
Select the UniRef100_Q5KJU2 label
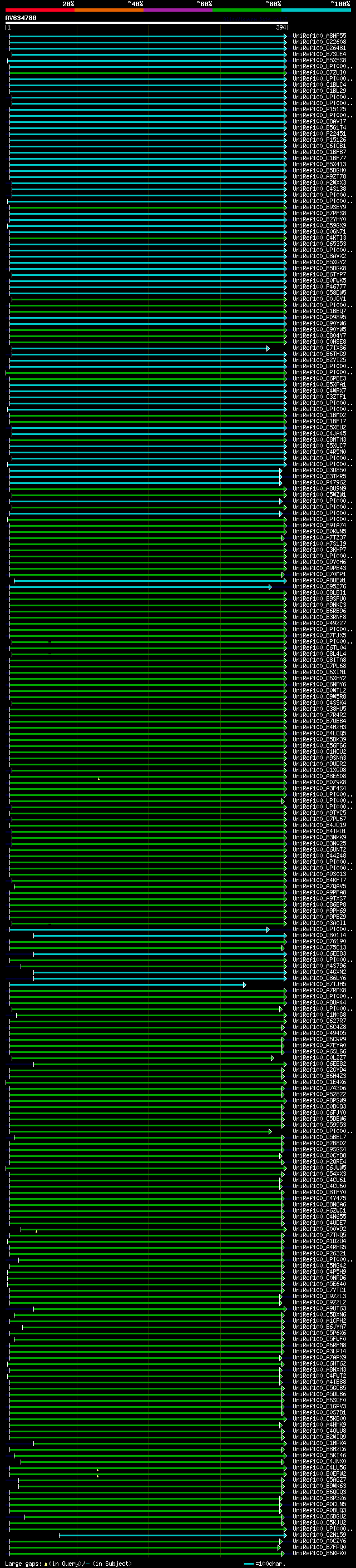pyautogui.click(x=319, y=1522)
